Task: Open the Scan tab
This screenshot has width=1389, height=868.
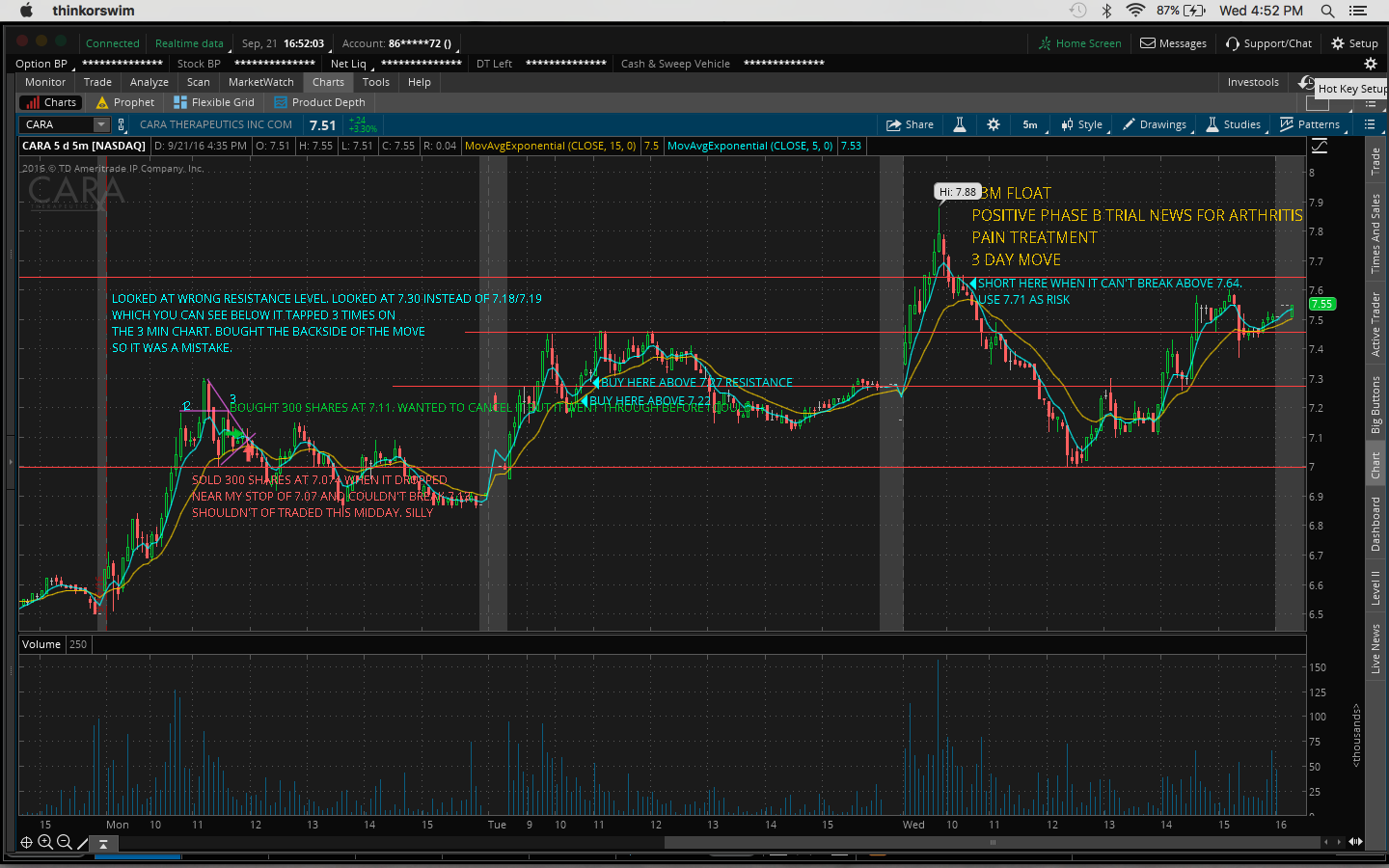Action: pos(199,82)
